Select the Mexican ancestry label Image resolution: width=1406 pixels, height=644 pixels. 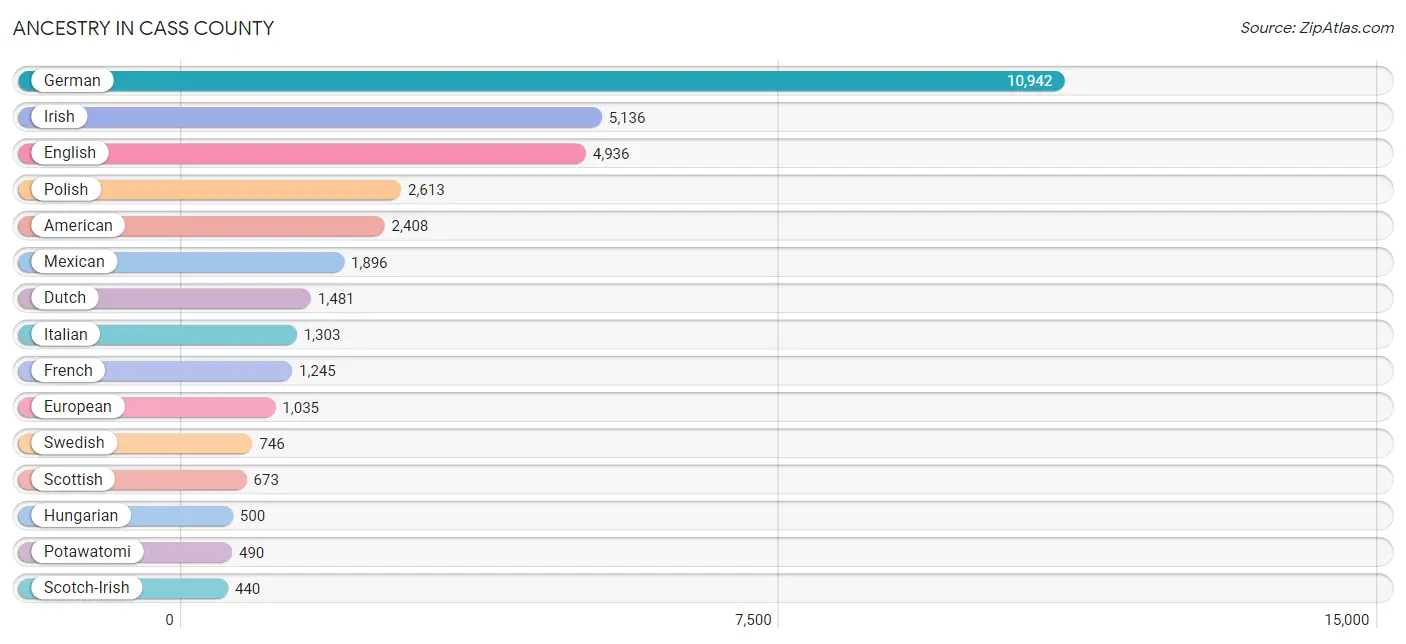pyautogui.click(x=74, y=261)
